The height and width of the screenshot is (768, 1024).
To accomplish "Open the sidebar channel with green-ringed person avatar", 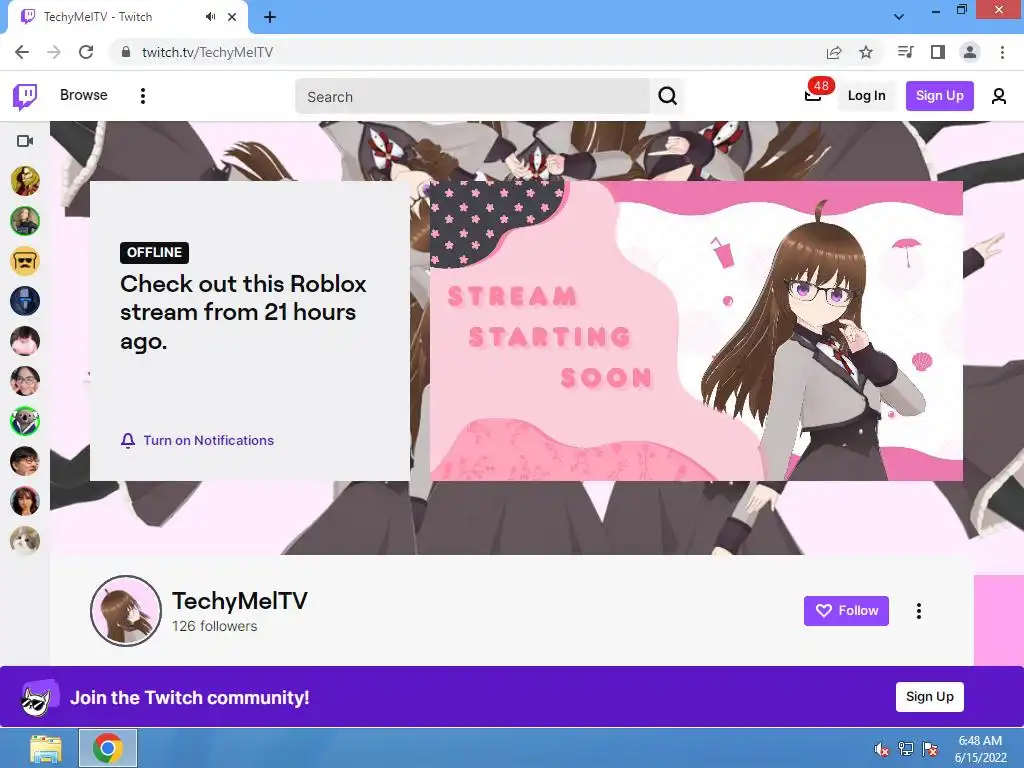I will point(25,221).
